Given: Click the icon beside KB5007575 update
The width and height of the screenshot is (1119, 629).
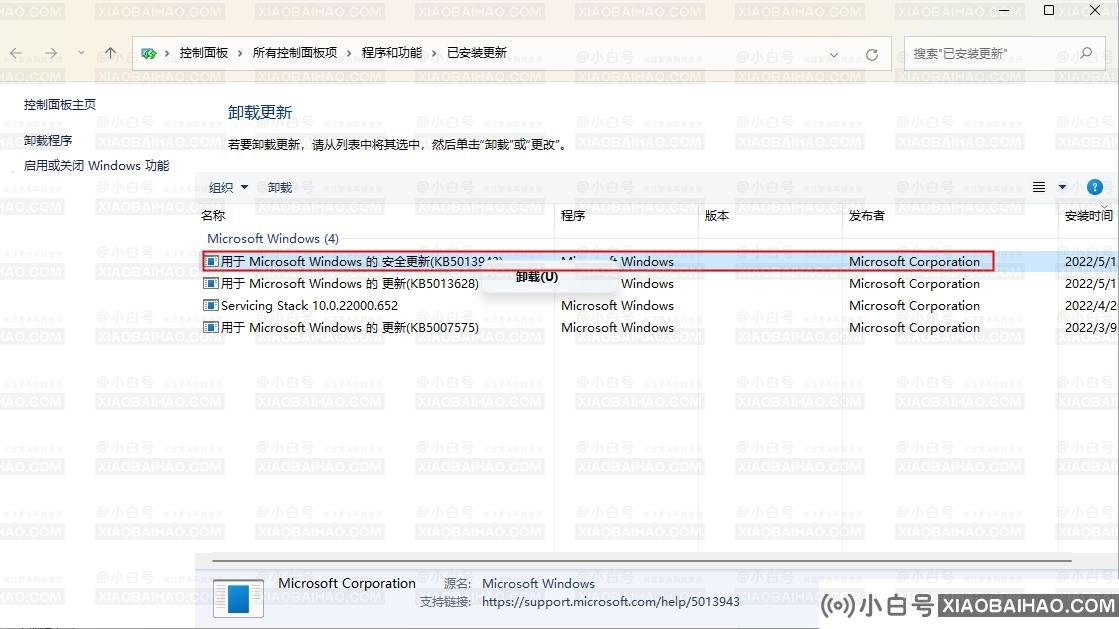Looking at the screenshot, I should pos(211,328).
